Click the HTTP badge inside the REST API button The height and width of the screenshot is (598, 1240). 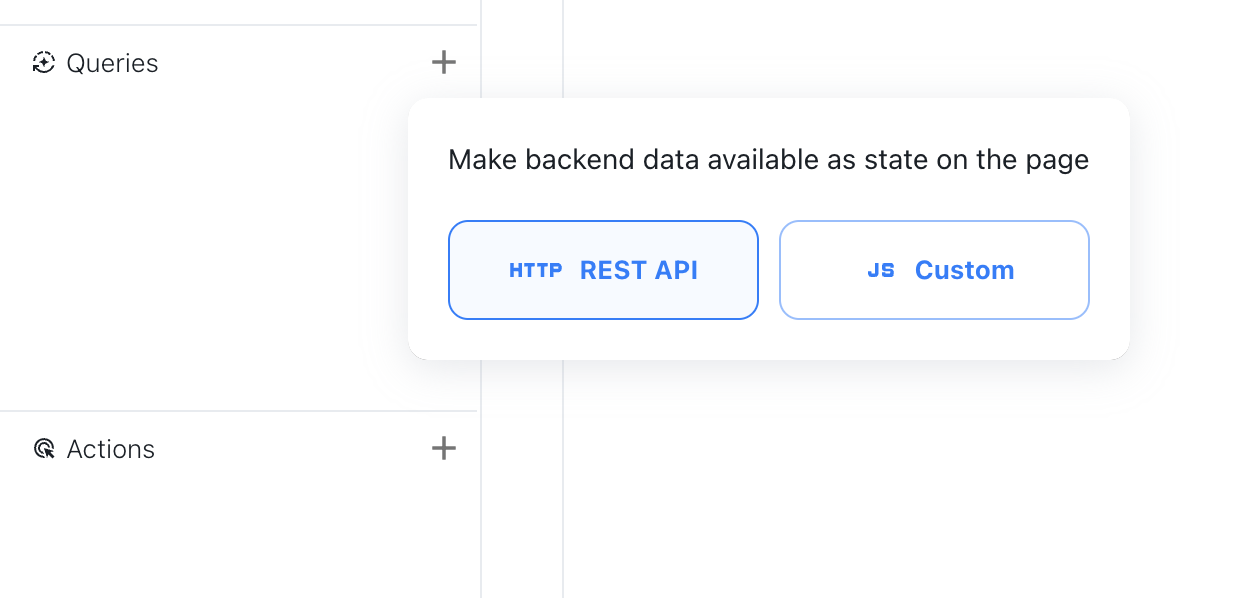535,270
